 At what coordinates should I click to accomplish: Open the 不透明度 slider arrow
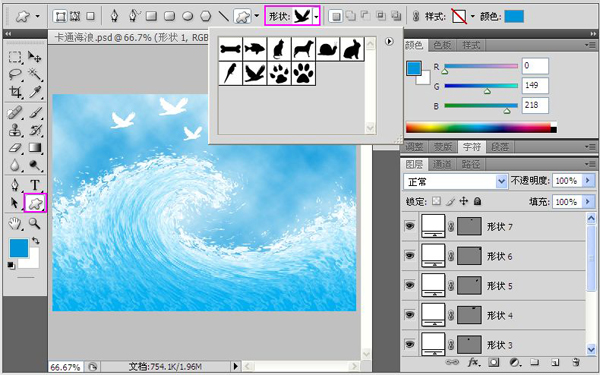coord(588,181)
